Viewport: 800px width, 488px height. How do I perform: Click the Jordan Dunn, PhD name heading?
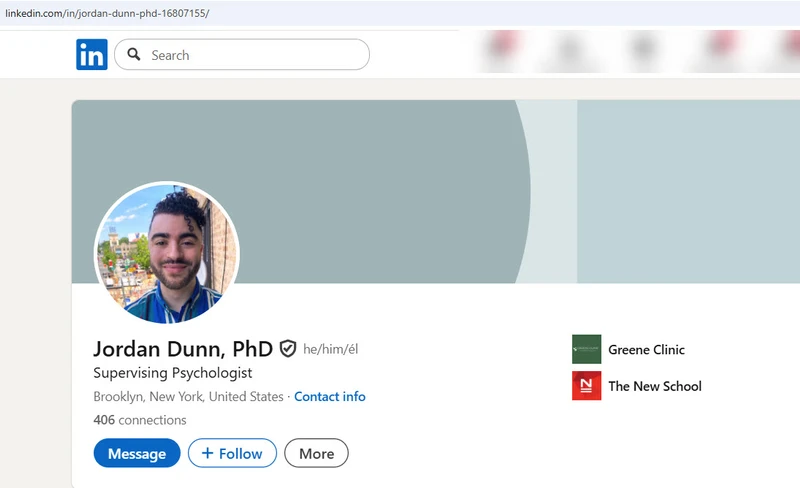point(182,349)
